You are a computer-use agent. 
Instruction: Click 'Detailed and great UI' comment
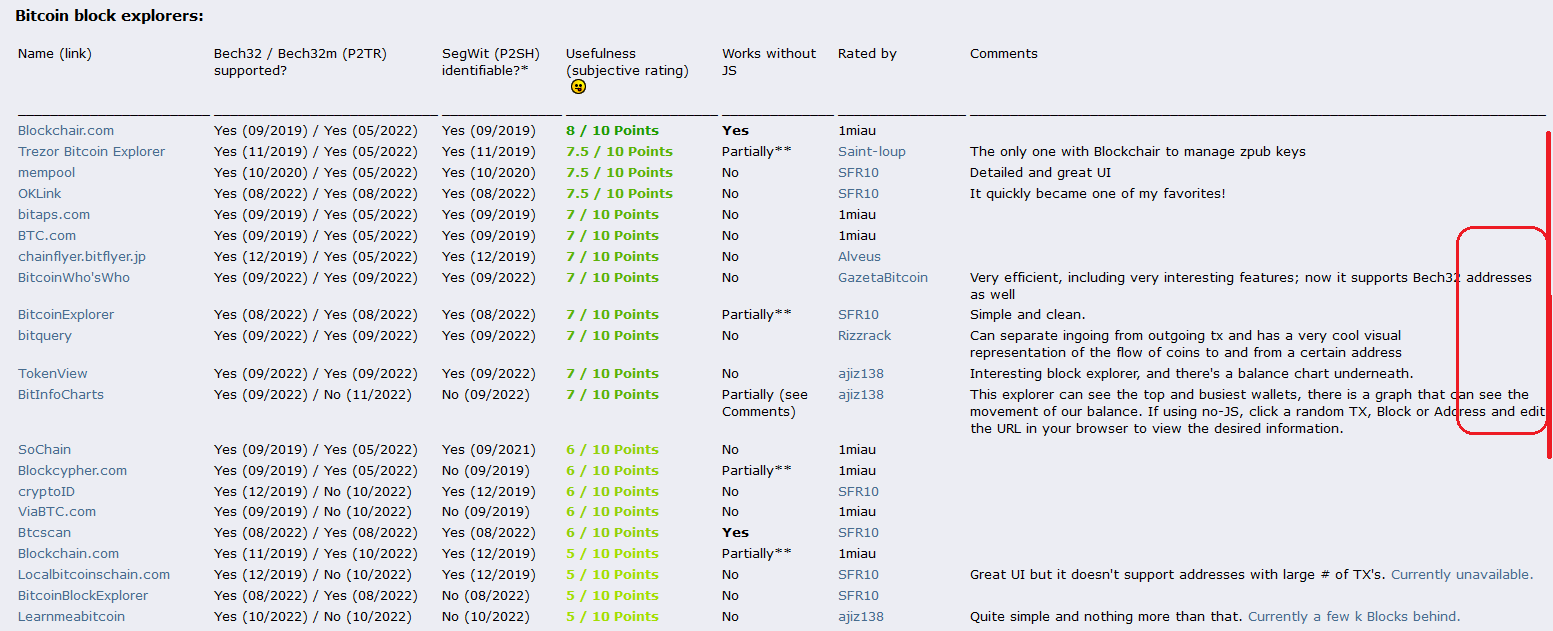click(x=1040, y=172)
